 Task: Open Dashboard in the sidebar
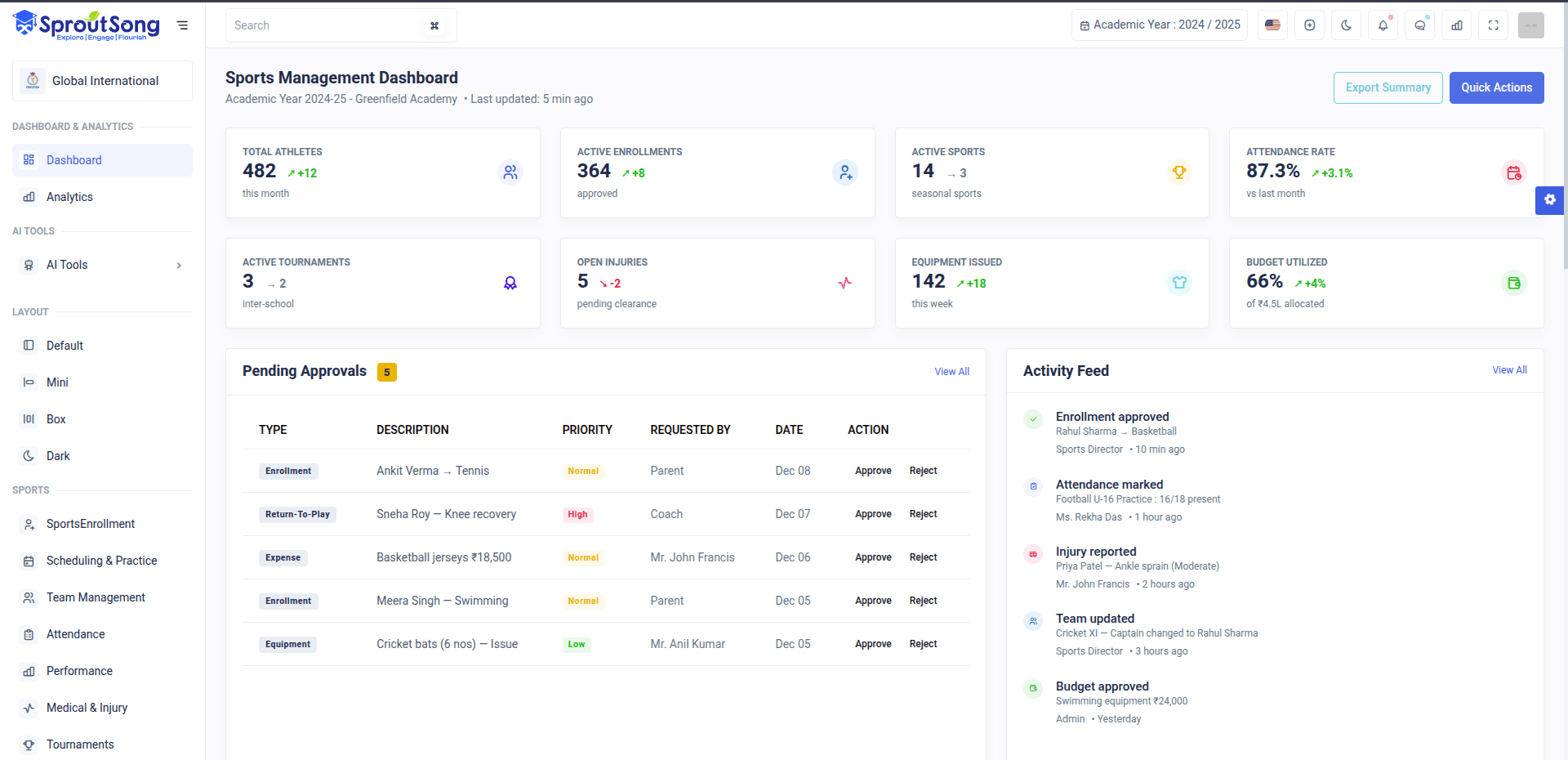point(102,160)
